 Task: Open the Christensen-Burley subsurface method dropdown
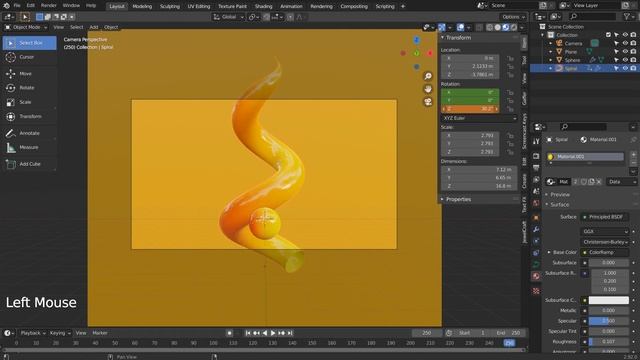point(604,242)
